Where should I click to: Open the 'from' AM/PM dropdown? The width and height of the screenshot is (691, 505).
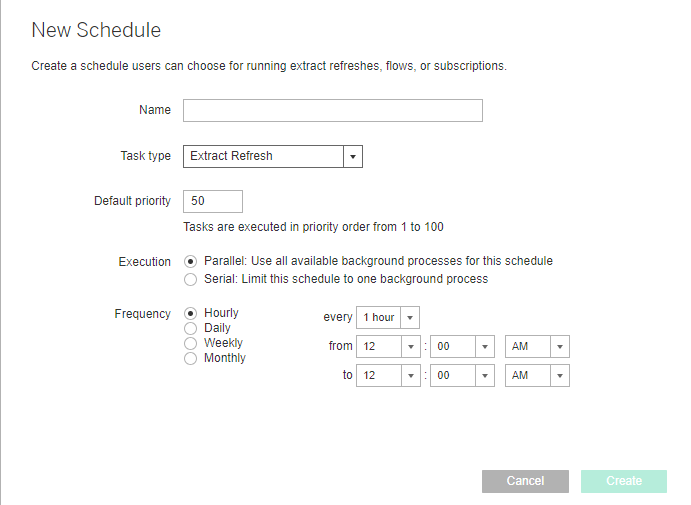click(537, 346)
